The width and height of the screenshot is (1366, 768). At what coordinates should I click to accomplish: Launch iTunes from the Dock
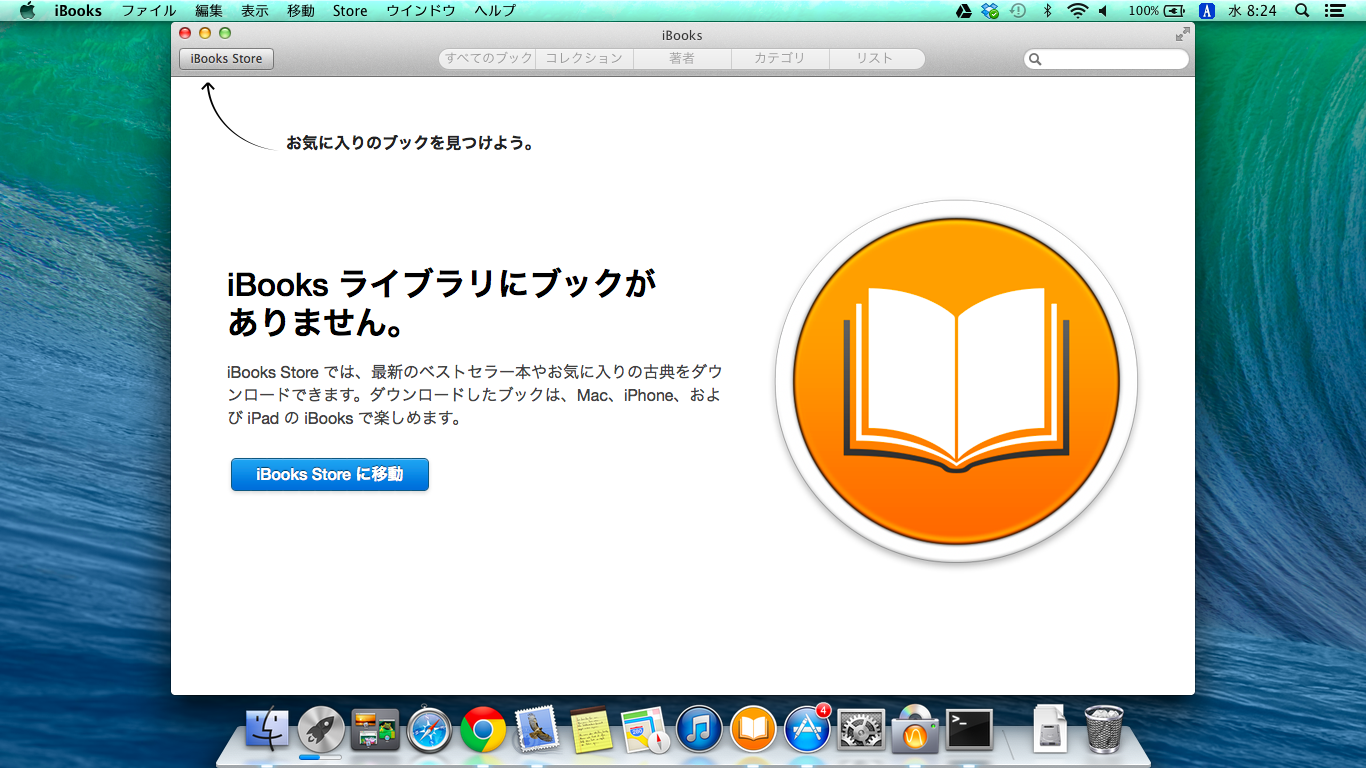tap(699, 730)
